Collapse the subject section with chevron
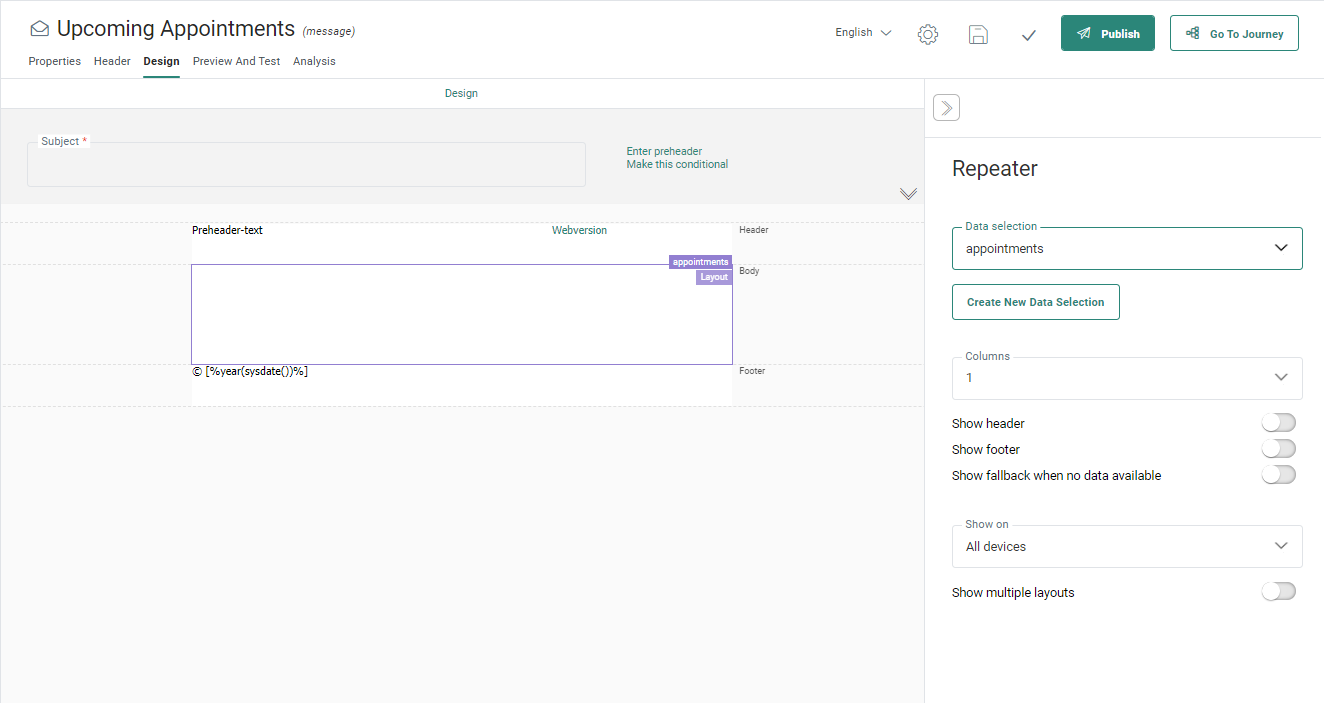The width and height of the screenshot is (1324, 703). point(908,193)
